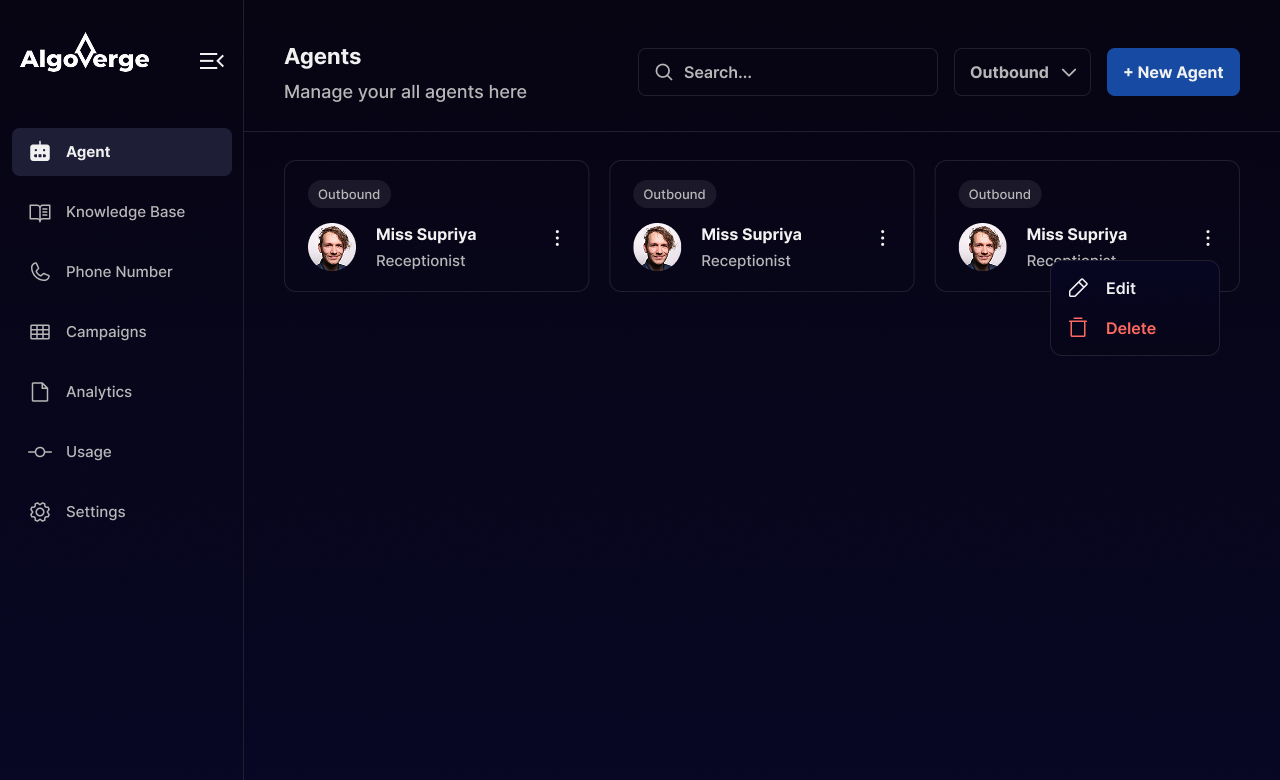Click the Settings gear icon

click(40, 512)
